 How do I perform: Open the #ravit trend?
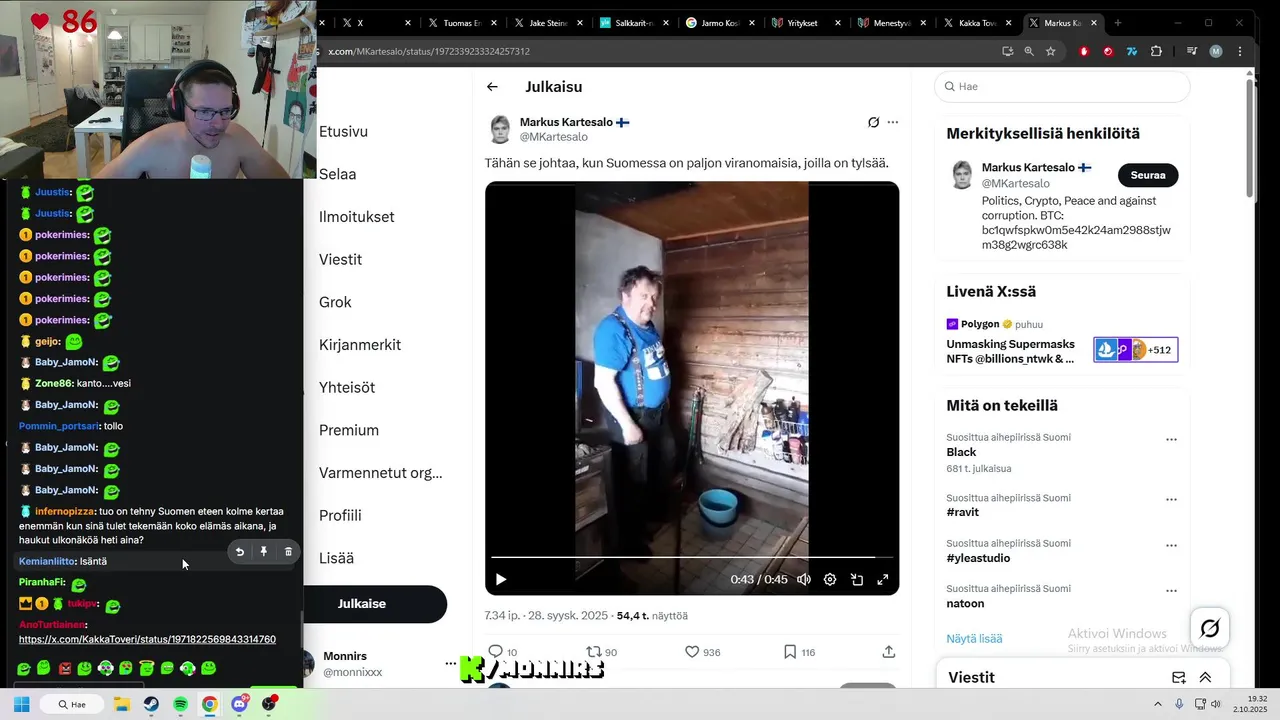point(963,512)
